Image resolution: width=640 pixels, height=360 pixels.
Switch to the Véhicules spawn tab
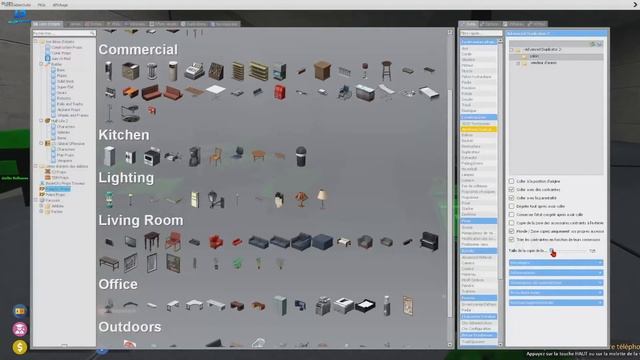coord(135,24)
